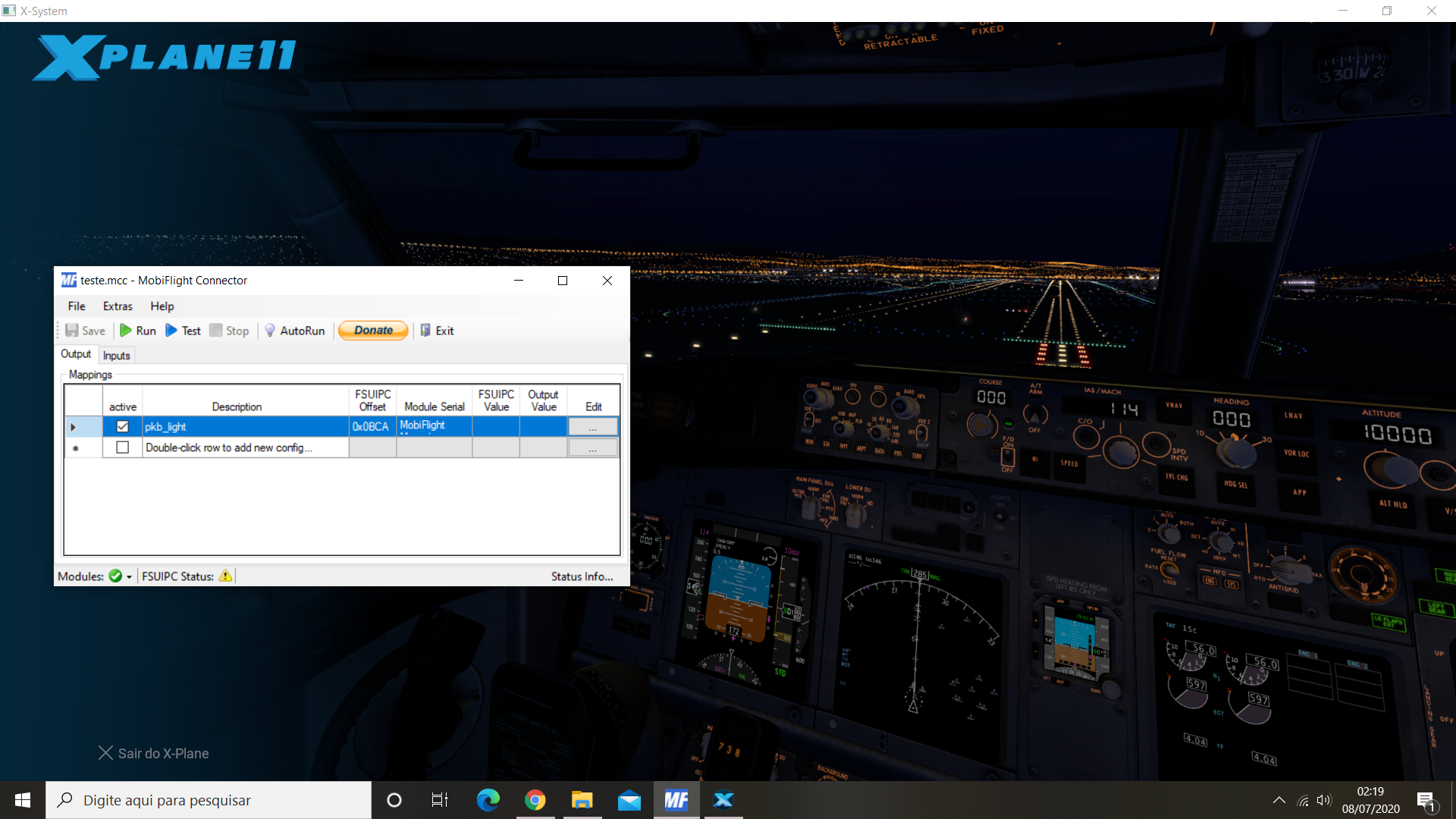Click the orange Donate button

click(373, 331)
